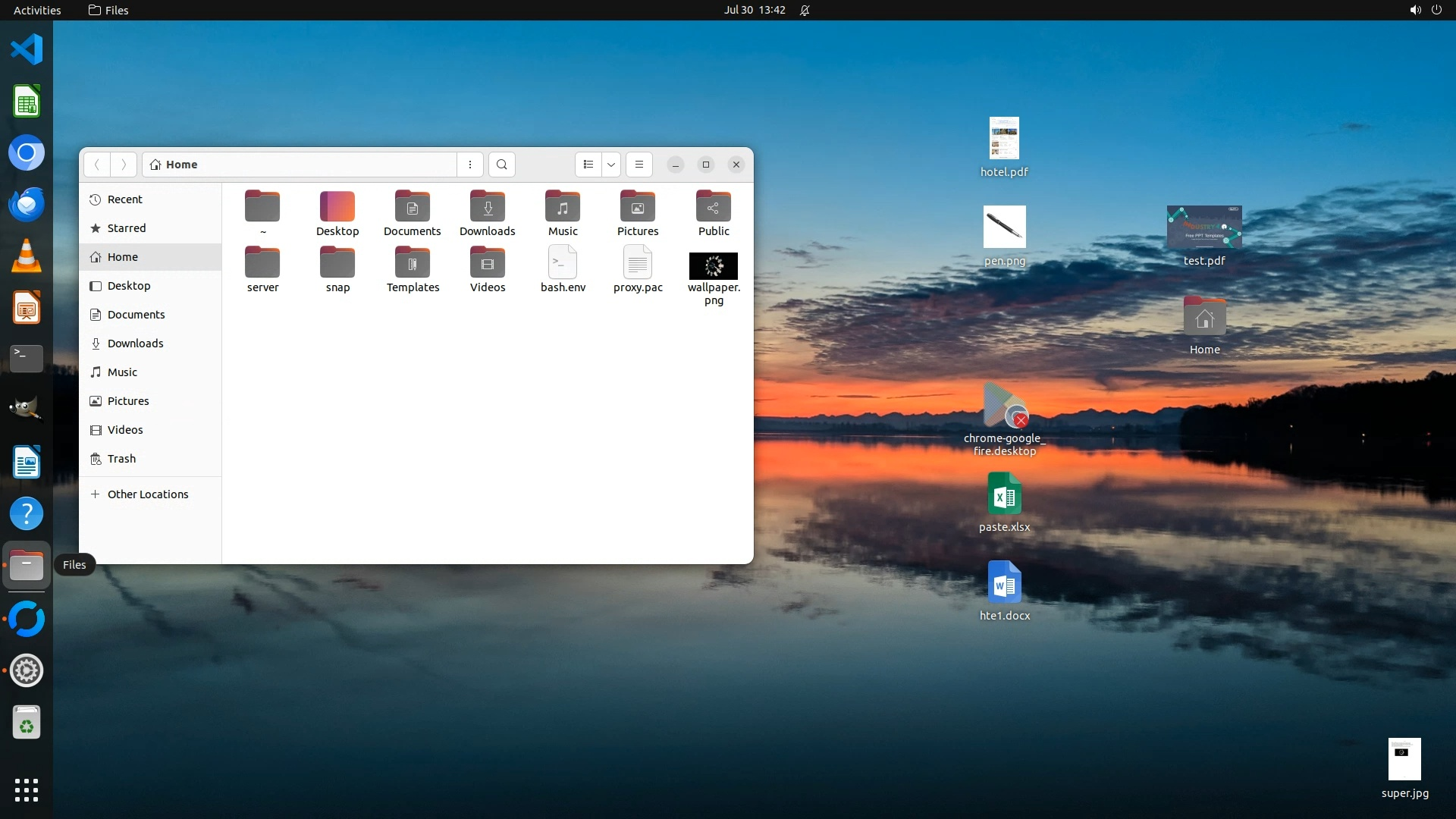The width and height of the screenshot is (1456, 819).
Task: Select the proxy.pac file icon
Action: (638, 263)
